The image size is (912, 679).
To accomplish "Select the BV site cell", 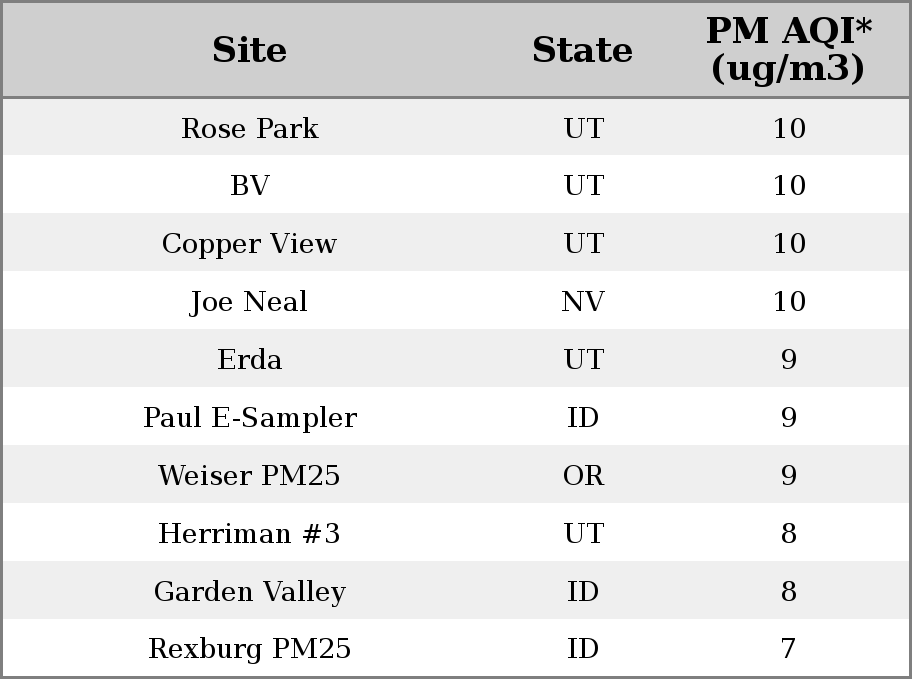I will [x=250, y=186].
